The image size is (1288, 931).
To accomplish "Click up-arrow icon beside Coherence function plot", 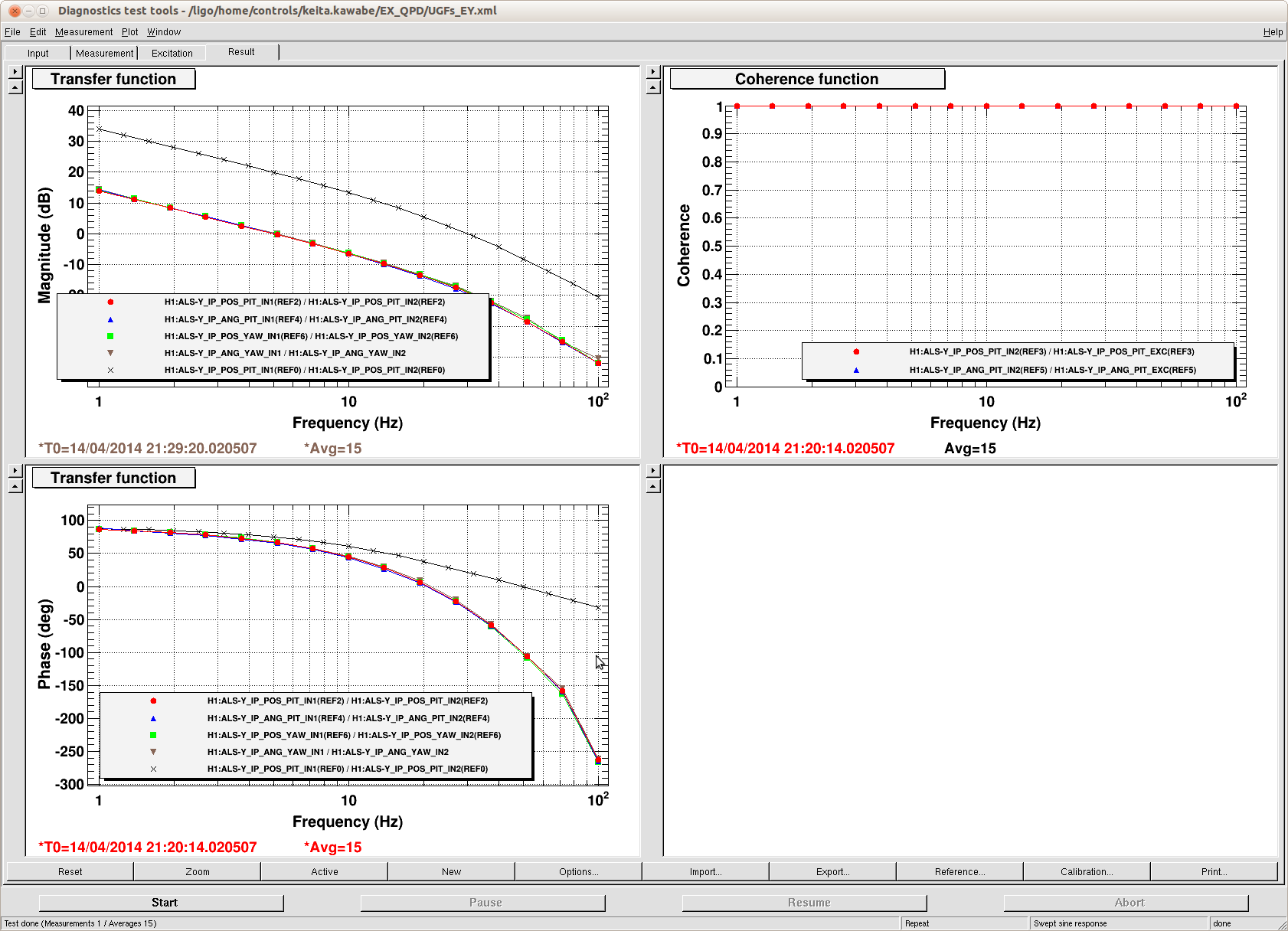I will click(x=652, y=87).
